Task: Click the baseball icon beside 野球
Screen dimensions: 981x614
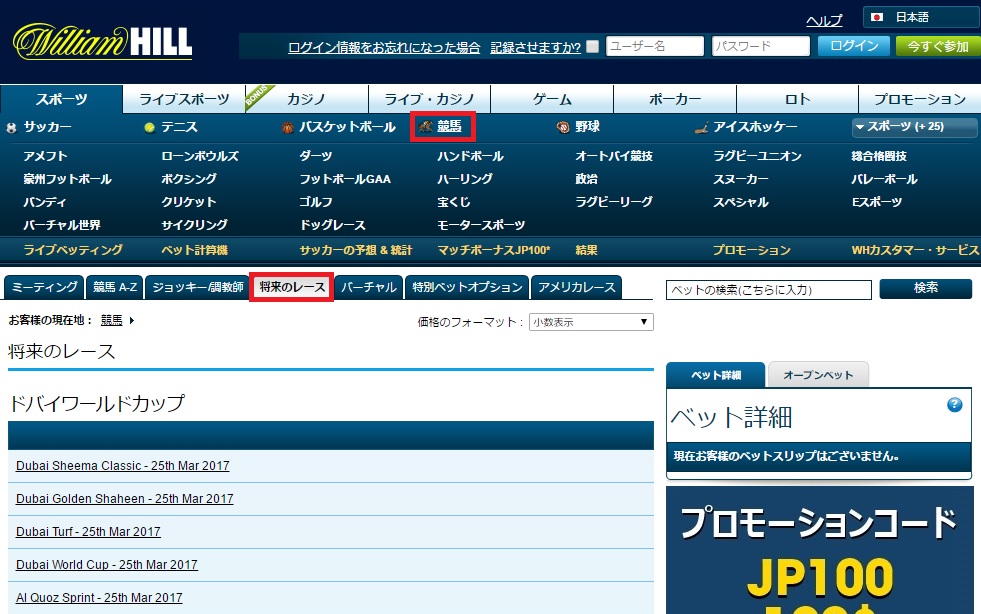Action: (x=563, y=128)
